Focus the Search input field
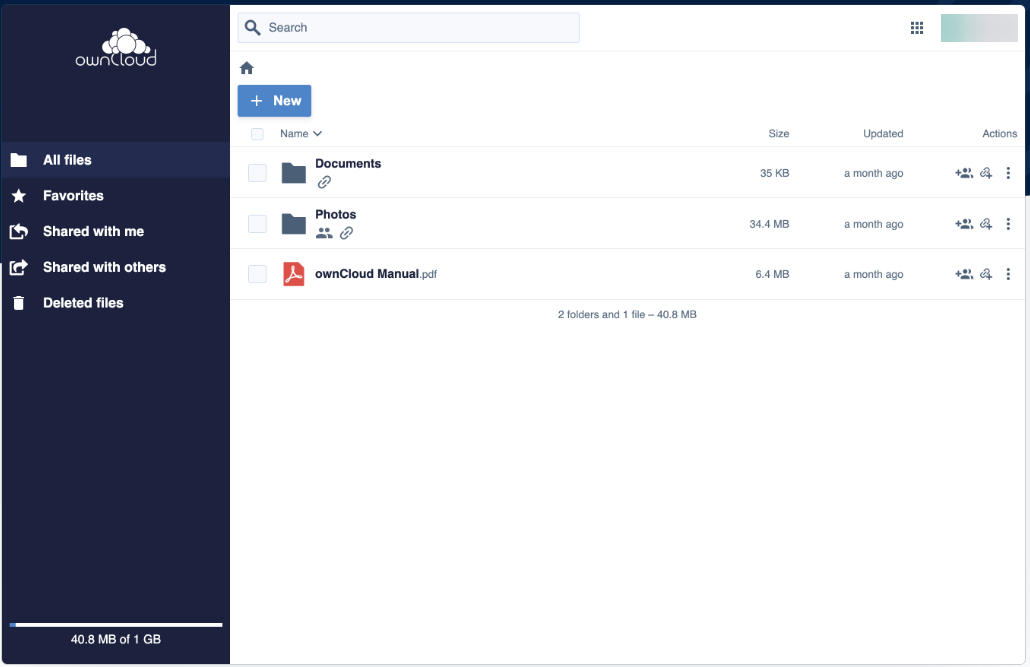Viewport: 1030px width, 667px height. click(409, 28)
